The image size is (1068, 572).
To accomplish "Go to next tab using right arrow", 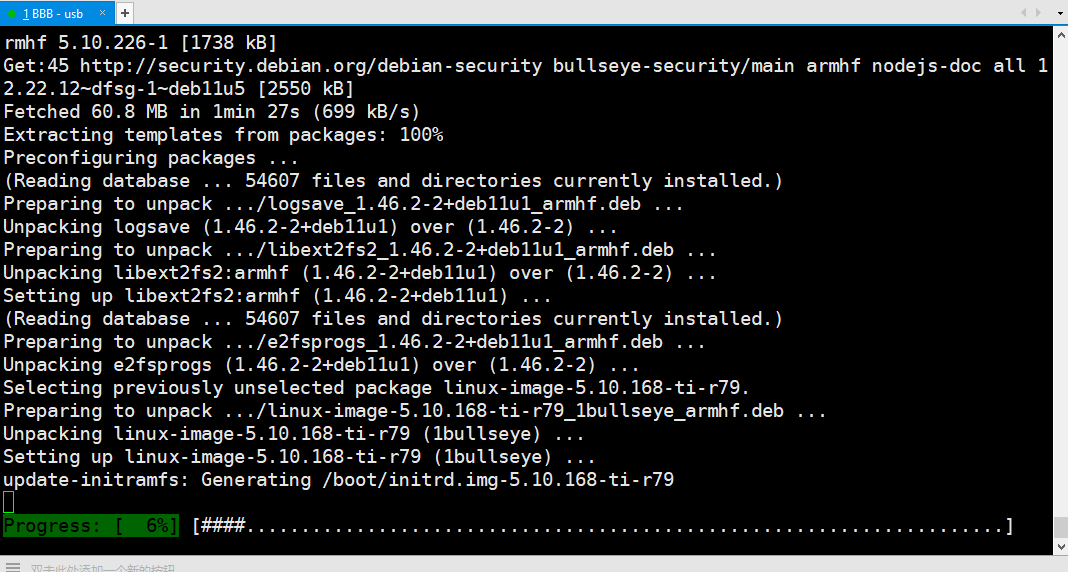I will pos(1038,12).
